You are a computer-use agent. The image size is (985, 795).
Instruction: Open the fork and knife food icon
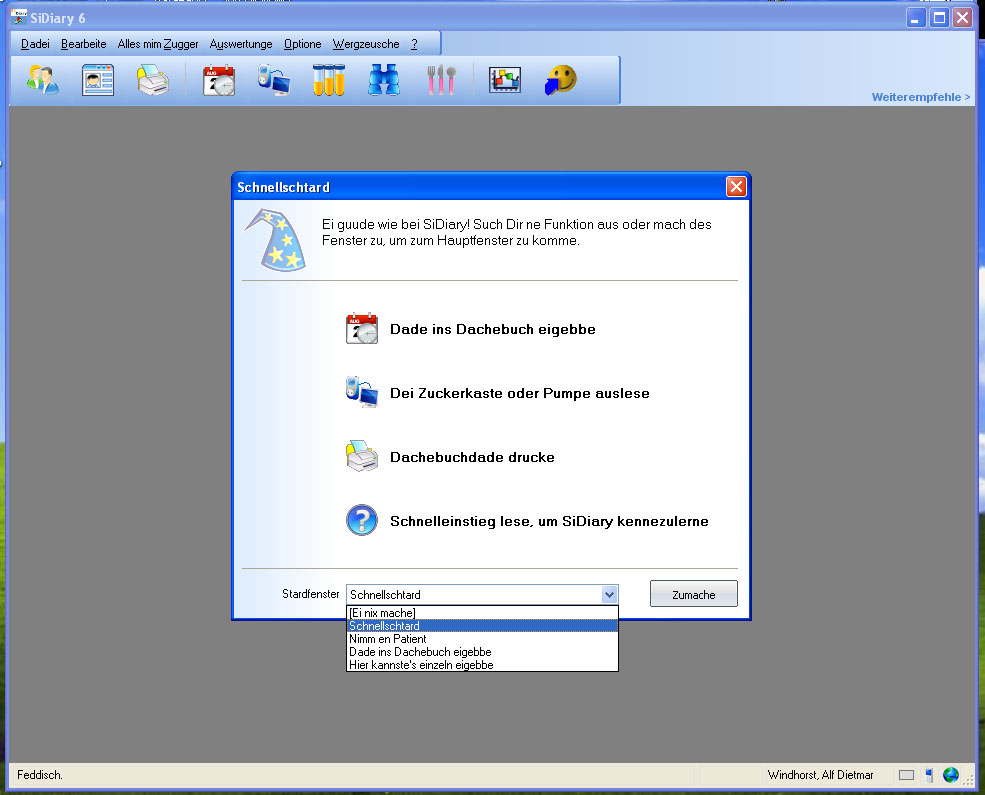coord(440,80)
